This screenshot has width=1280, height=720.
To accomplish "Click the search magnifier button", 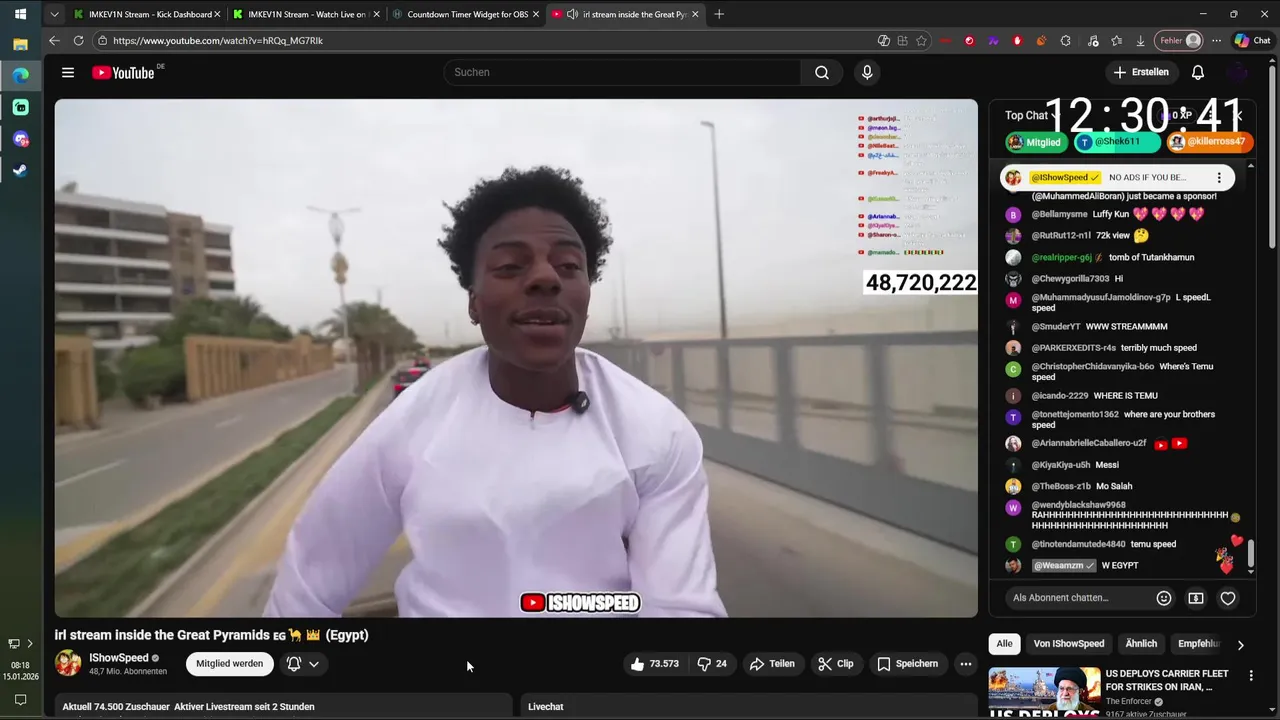I will click(821, 72).
